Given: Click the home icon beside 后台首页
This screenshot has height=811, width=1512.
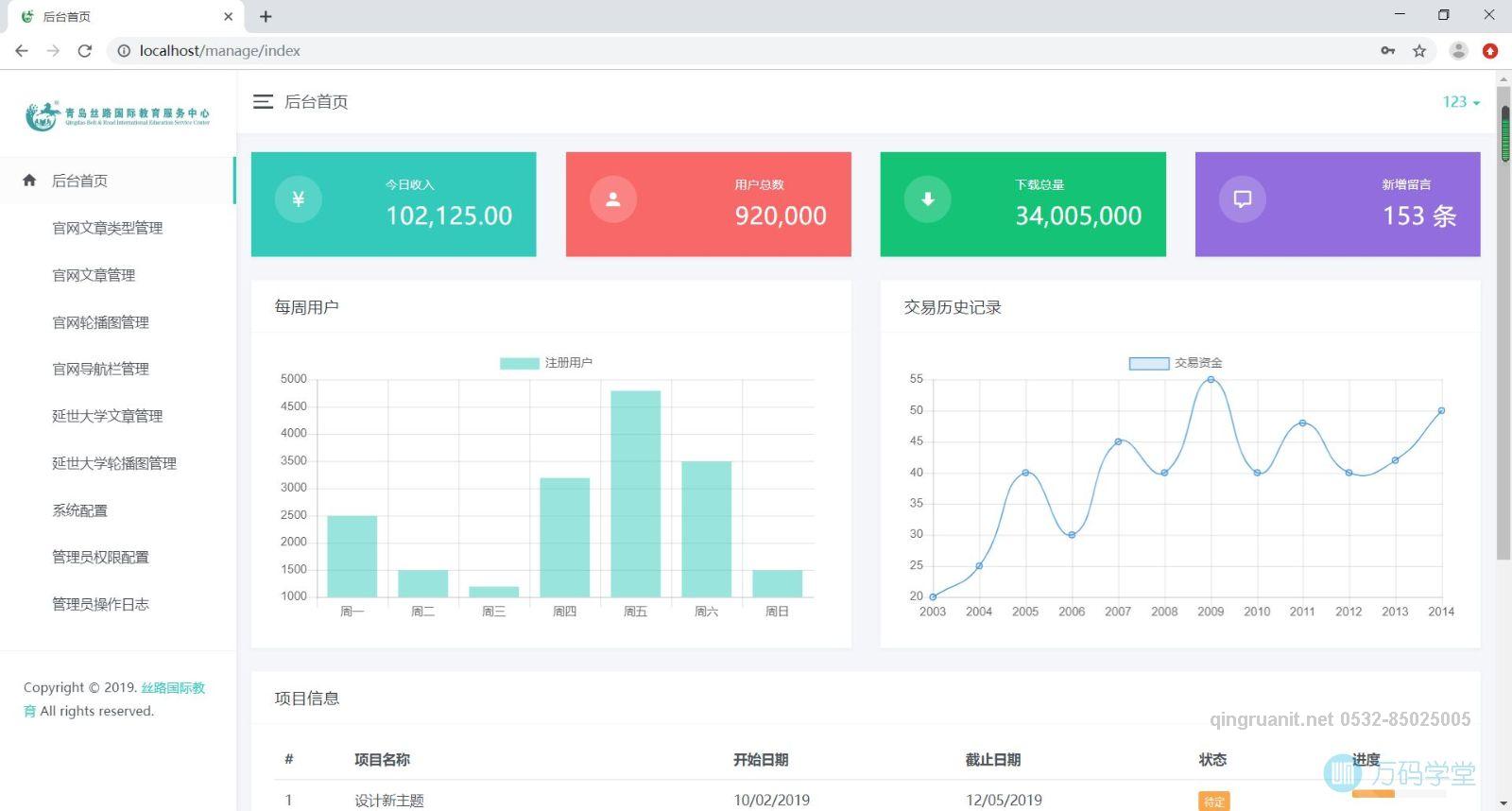Looking at the screenshot, I should 29,181.
